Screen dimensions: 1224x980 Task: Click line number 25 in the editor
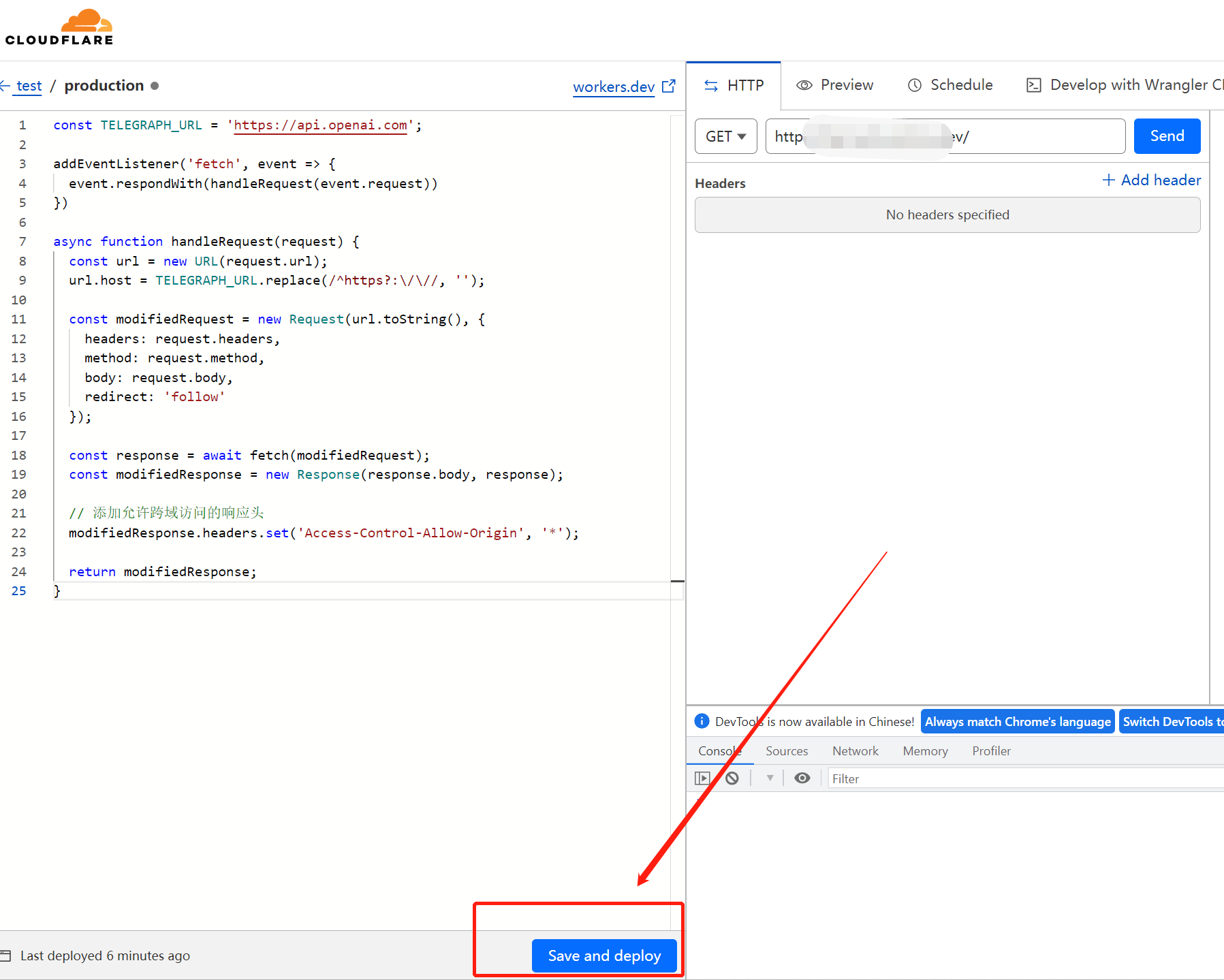tap(19, 591)
